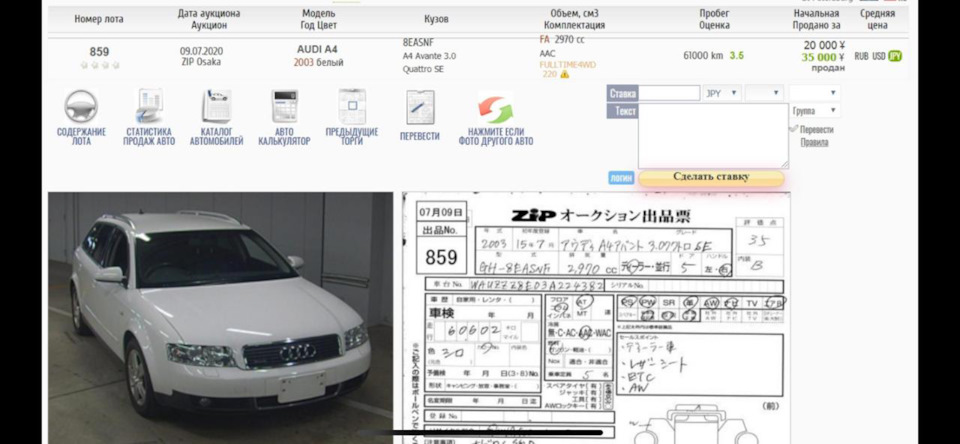The width and height of the screenshot is (960, 444).
Task: Click the Средняя цена column header
Action: (877, 19)
